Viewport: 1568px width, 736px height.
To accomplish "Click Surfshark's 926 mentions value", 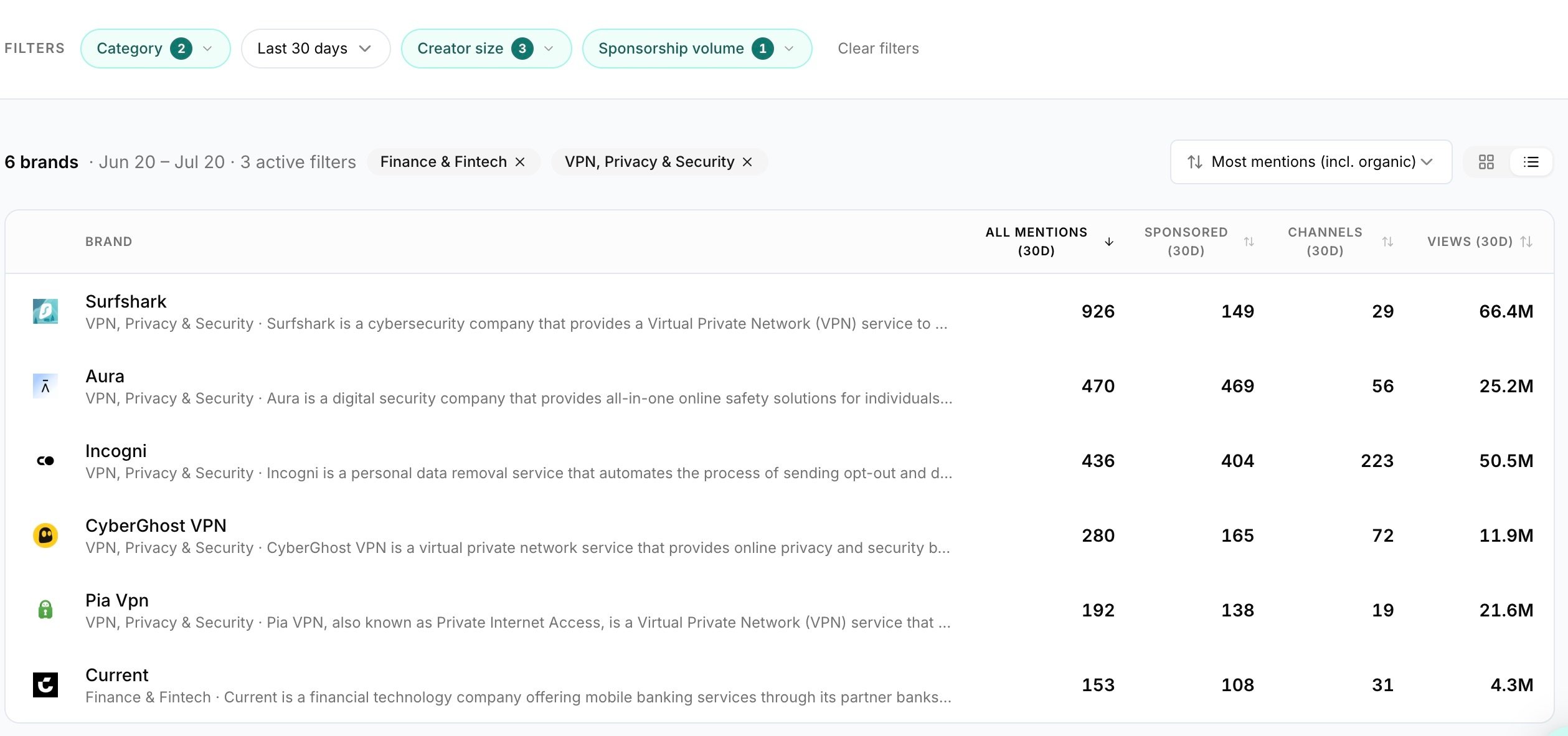I will pos(1098,311).
